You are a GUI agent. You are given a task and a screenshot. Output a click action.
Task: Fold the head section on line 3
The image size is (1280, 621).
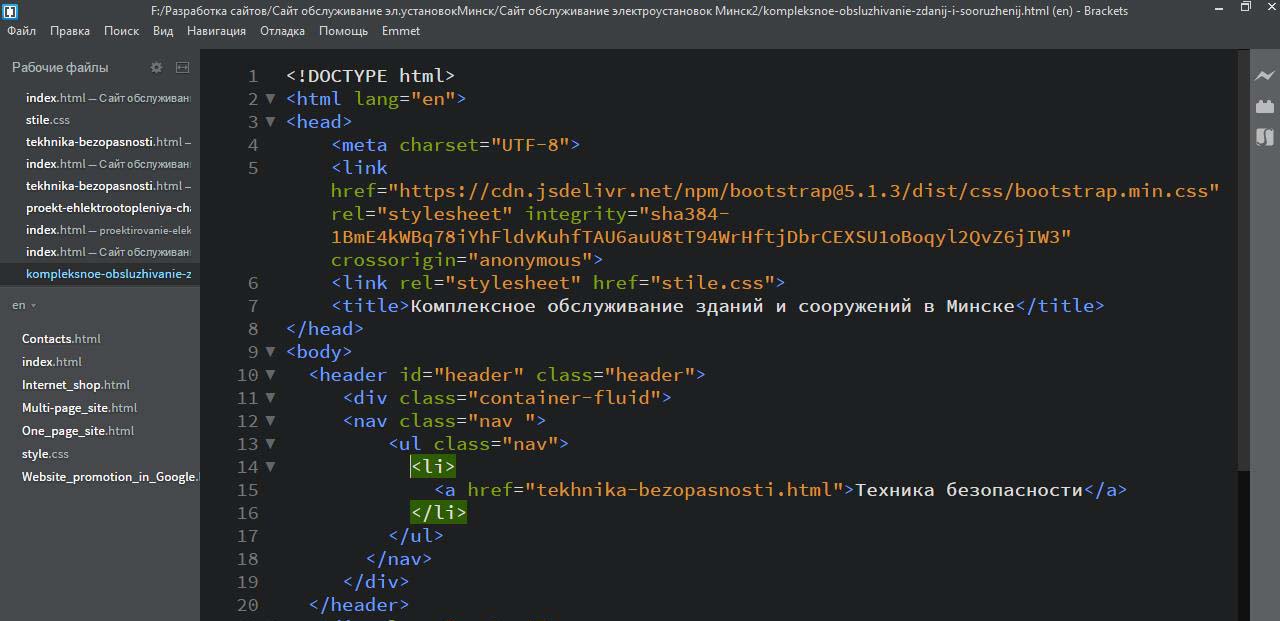(x=270, y=122)
